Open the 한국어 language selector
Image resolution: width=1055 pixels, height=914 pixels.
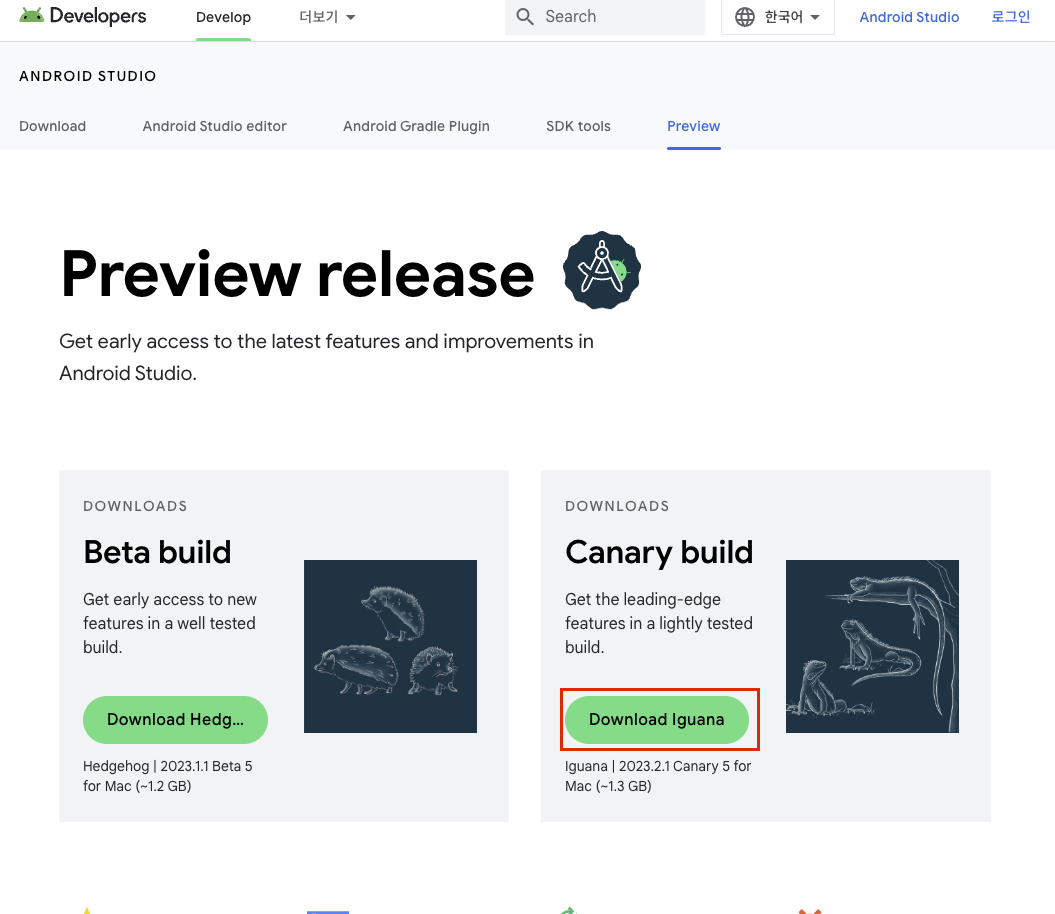(778, 17)
